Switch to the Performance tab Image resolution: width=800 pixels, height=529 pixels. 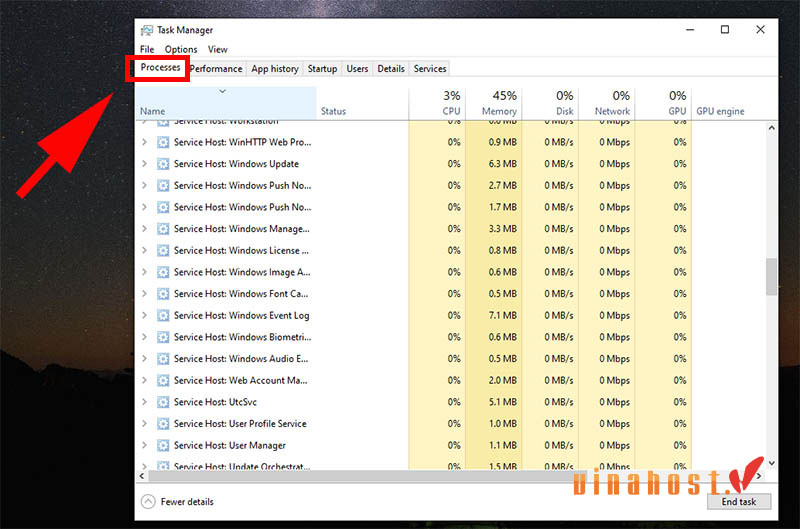(x=216, y=69)
